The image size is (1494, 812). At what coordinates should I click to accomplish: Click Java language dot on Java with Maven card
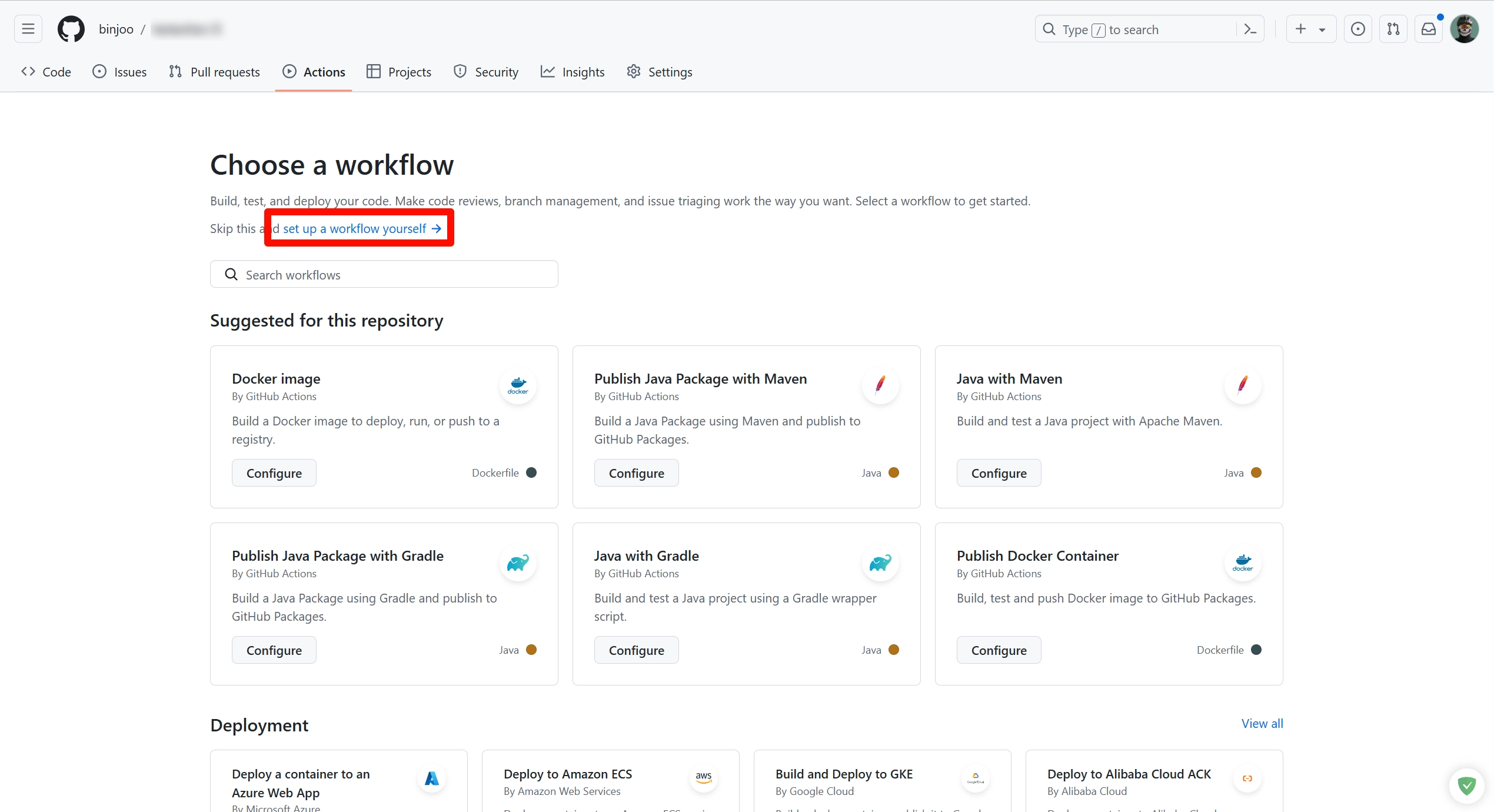coord(1256,472)
